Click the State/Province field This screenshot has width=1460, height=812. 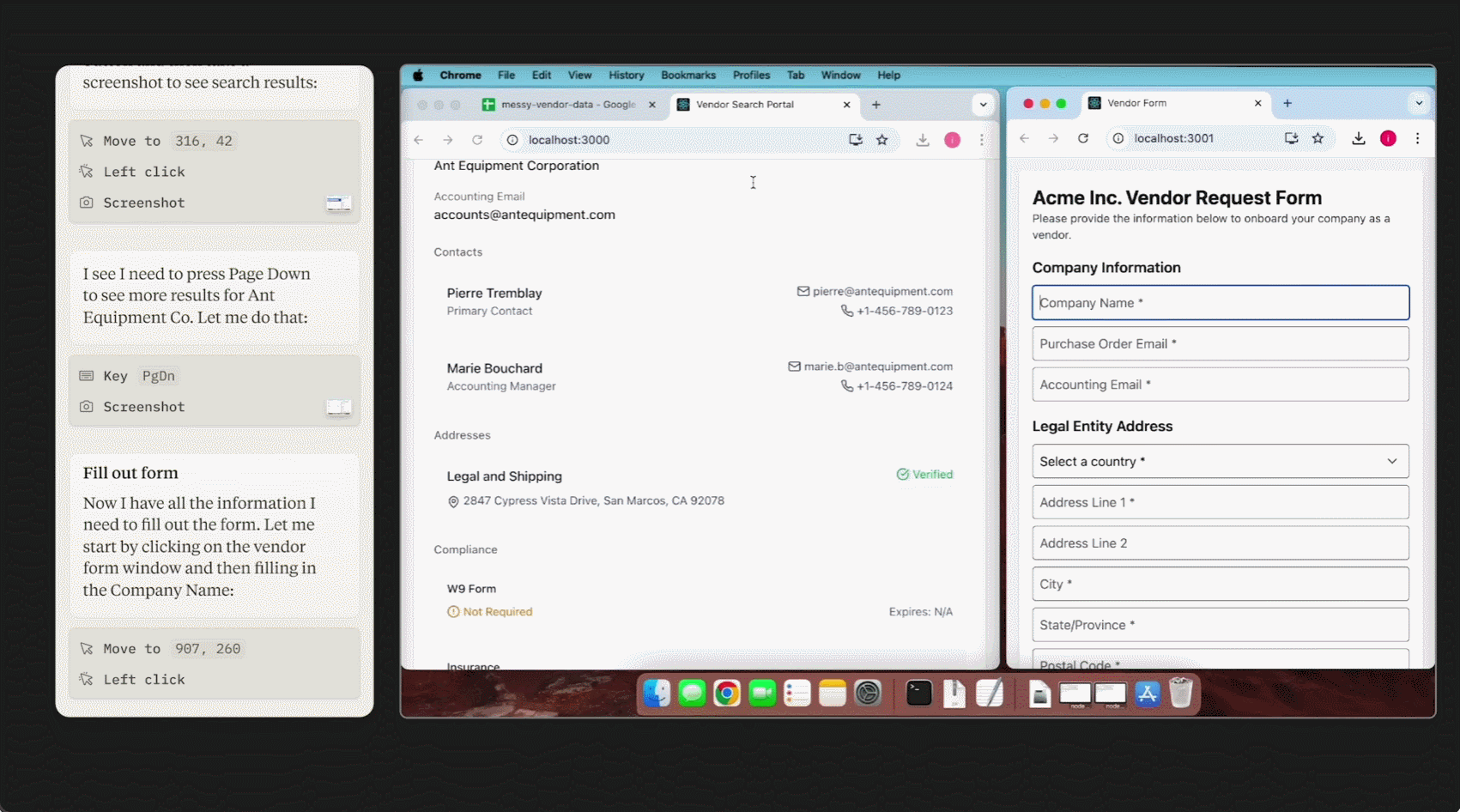1221,625
